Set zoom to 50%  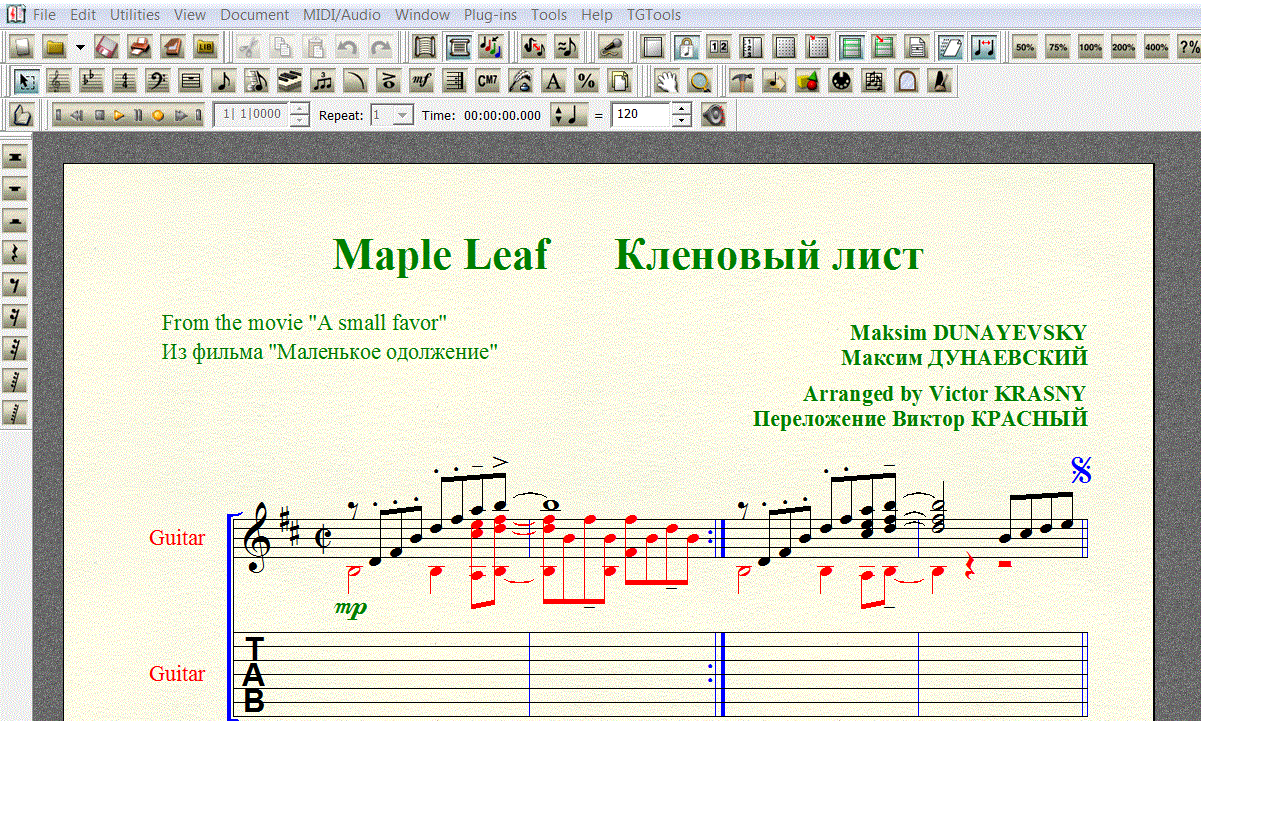(x=1024, y=47)
